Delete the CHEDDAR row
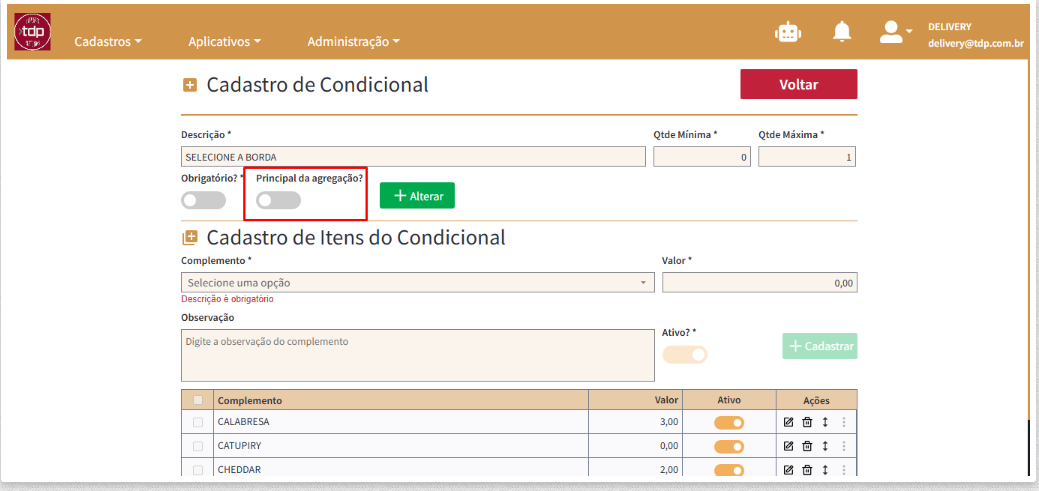 coord(807,470)
